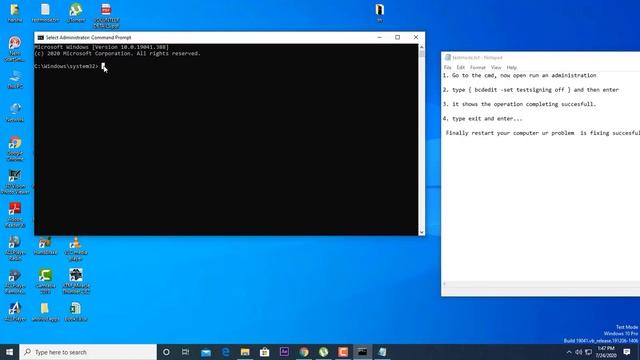Open network status in the system tray
Image resolution: width=640 pixels, height=360 pixels.
point(588,352)
